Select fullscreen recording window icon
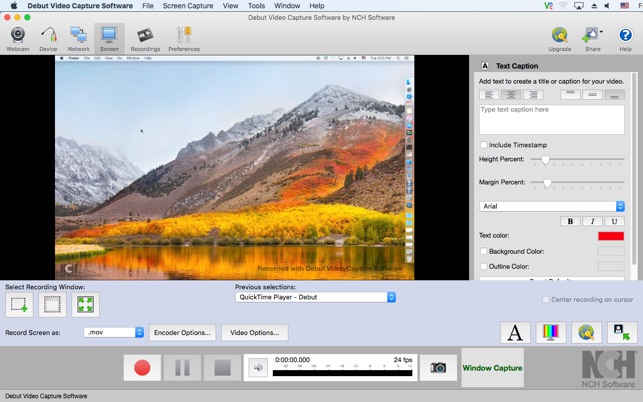This screenshot has height=402, width=643. (86, 305)
